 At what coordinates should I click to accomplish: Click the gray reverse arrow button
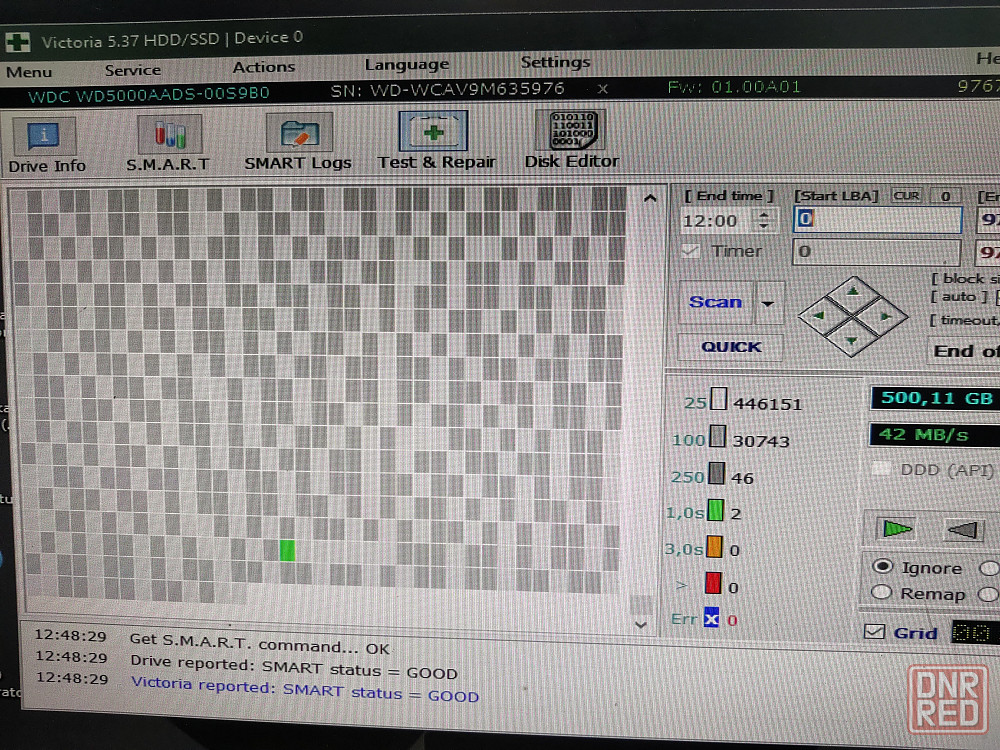tap(962, 529)
